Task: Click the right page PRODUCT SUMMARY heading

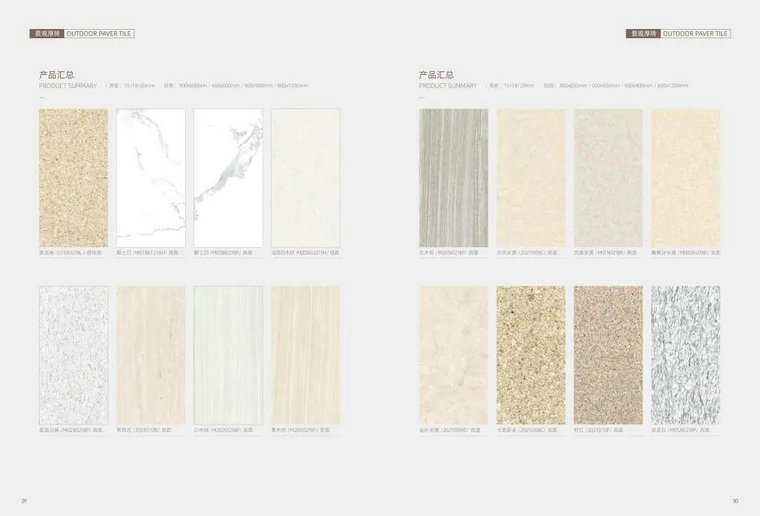Action: 448,86
